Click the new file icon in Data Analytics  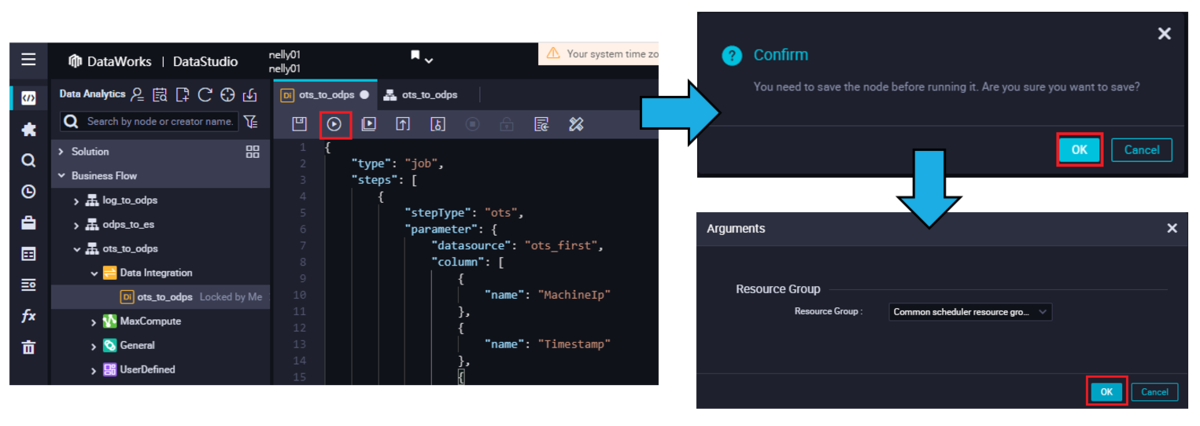click(x=182, y=94)
